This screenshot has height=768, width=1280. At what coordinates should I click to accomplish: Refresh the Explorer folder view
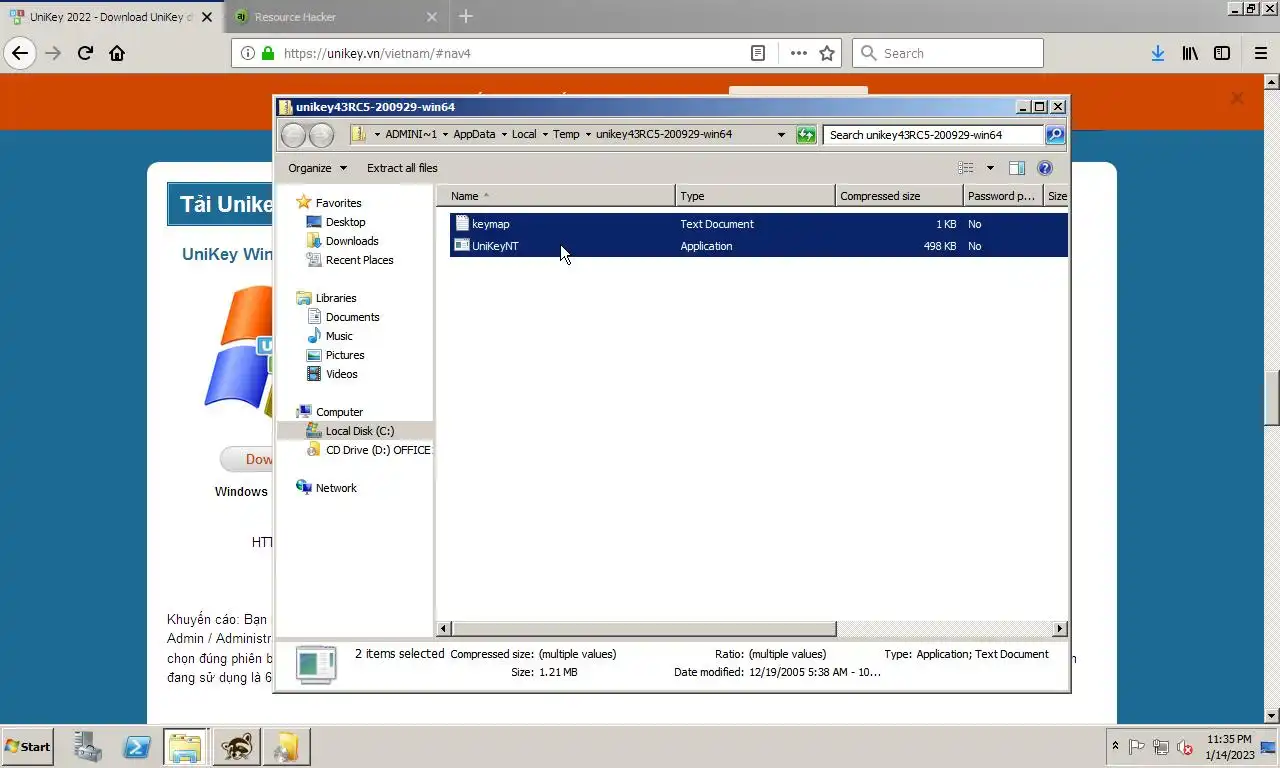[x=806, y=135]
